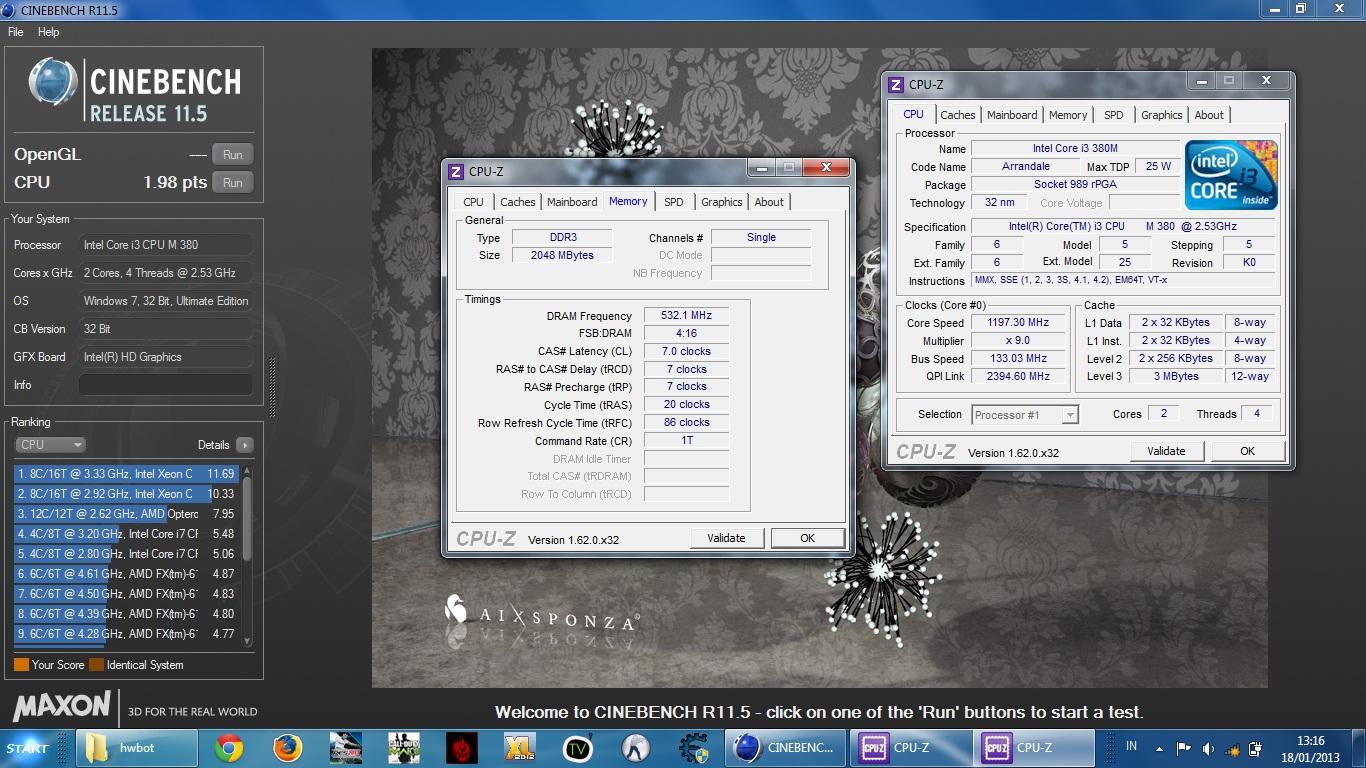The image size is (1366, 768).
Task: Open the red mask game taskbar icon
Action: point(461,747)
